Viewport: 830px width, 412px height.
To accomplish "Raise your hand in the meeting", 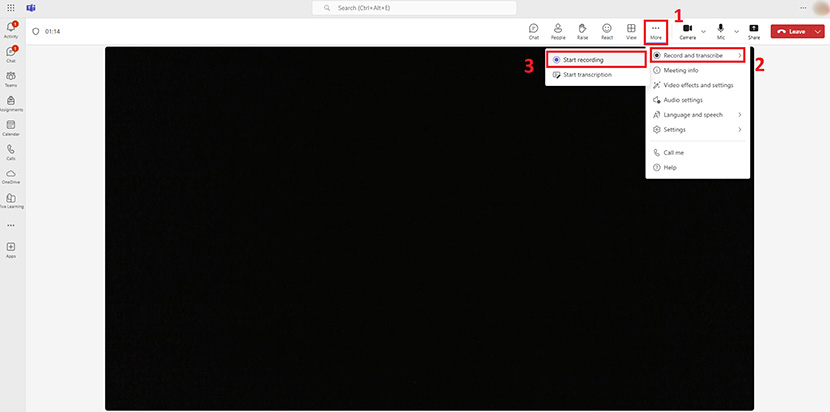I will tap(582, 30).
